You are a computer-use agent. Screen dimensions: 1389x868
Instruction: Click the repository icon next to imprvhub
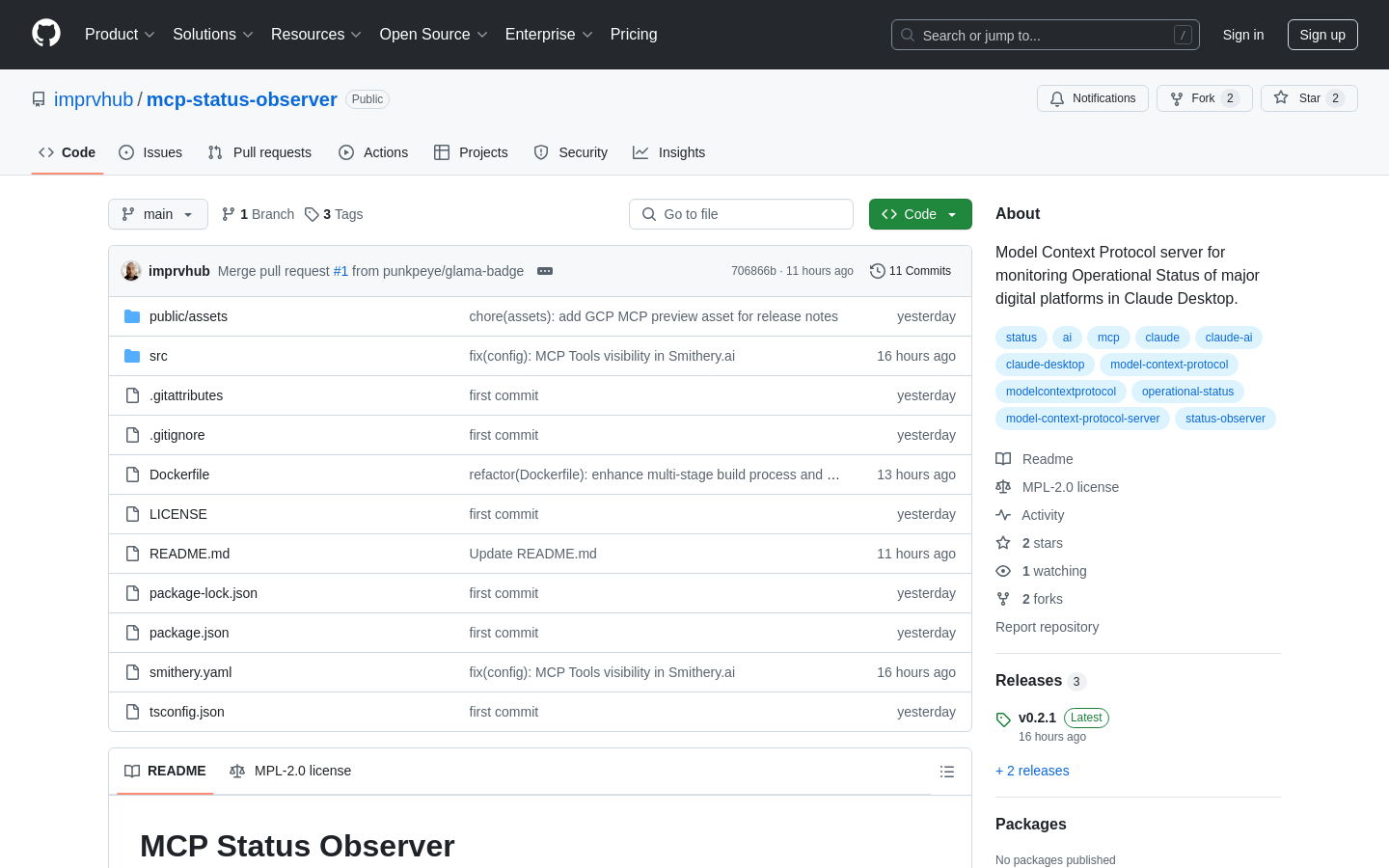click(x=39, y=99)
